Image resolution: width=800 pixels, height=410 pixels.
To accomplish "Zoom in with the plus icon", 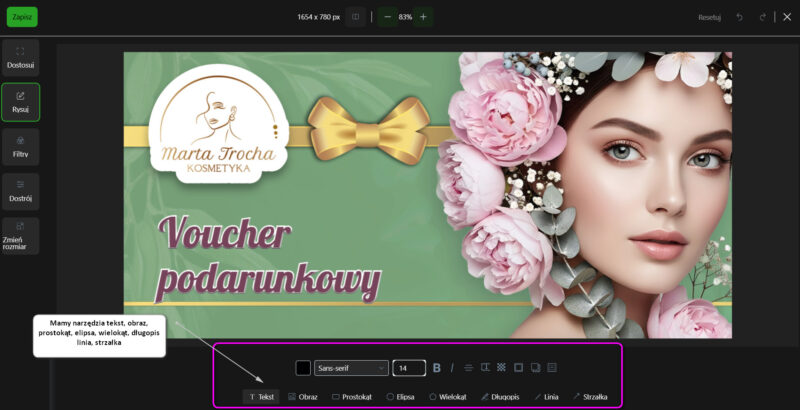I will [x=423, y=17].
